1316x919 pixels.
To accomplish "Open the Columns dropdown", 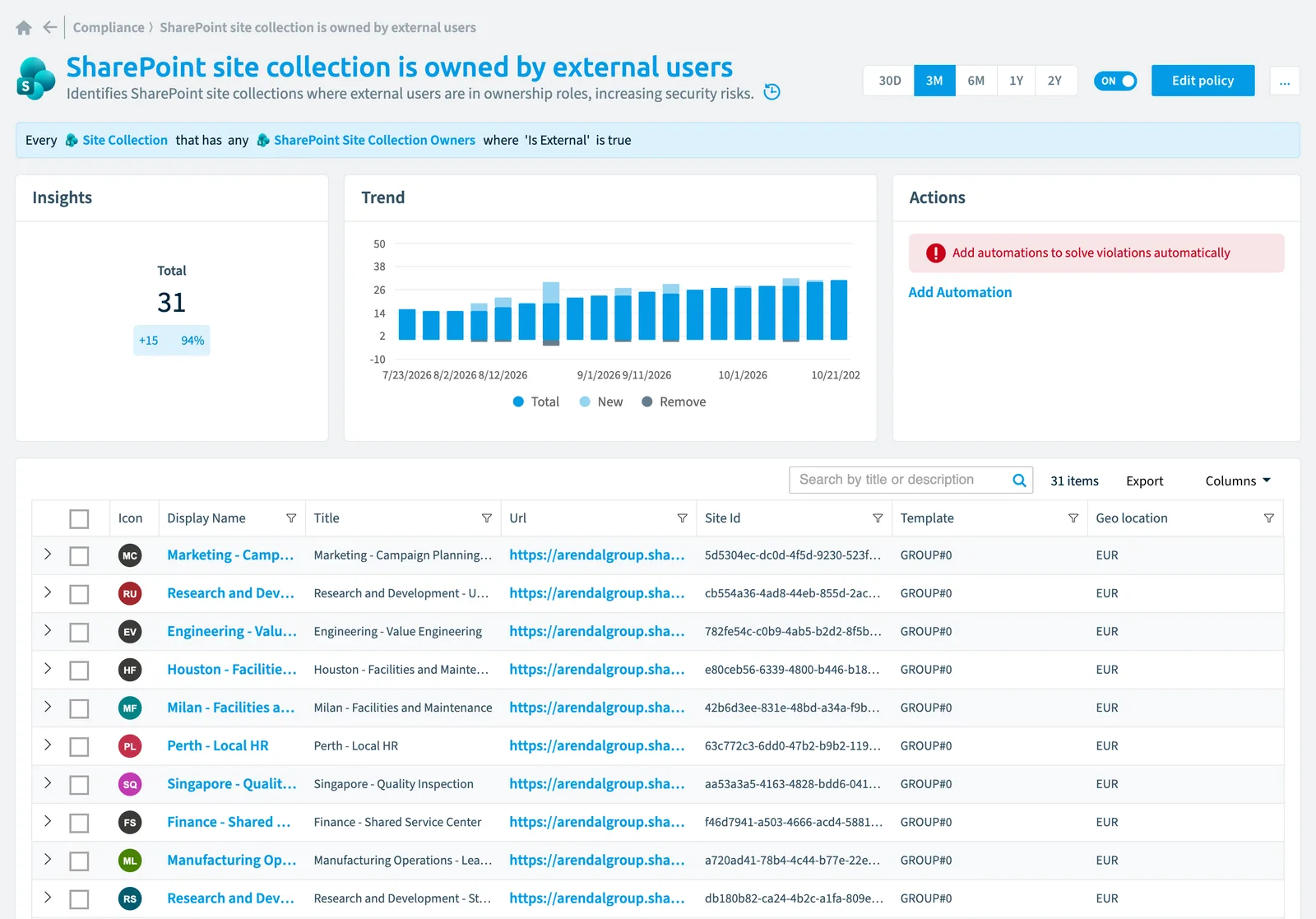I will [1238, 480].
